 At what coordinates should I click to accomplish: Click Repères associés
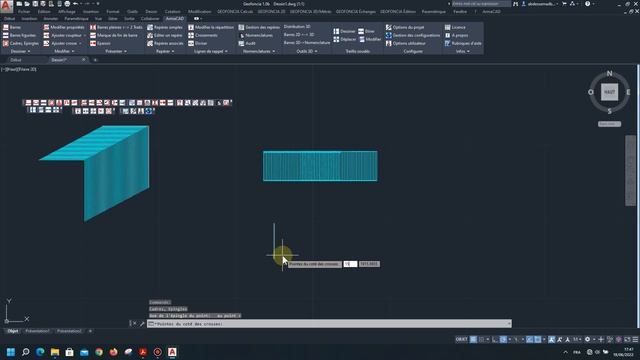tap(165, 43)
